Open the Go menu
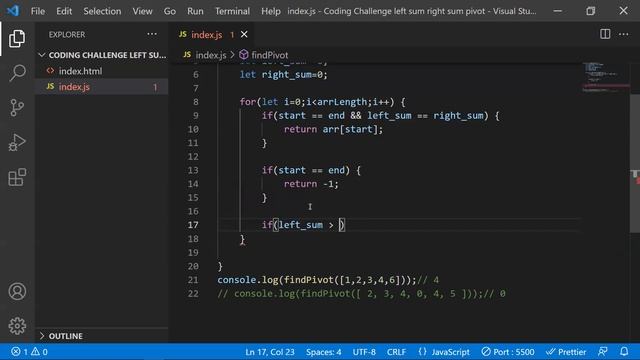The width and height of the screenshot is (640, 360). (170, 11)
